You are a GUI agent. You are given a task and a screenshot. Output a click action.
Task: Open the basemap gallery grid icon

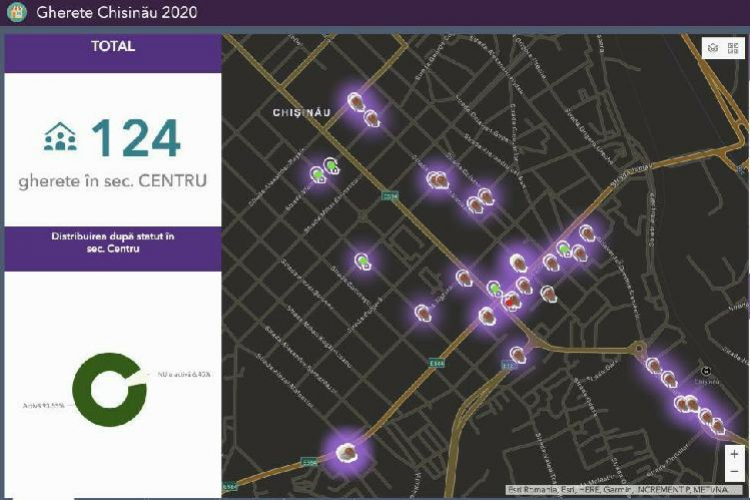click(x=735, y=48)
